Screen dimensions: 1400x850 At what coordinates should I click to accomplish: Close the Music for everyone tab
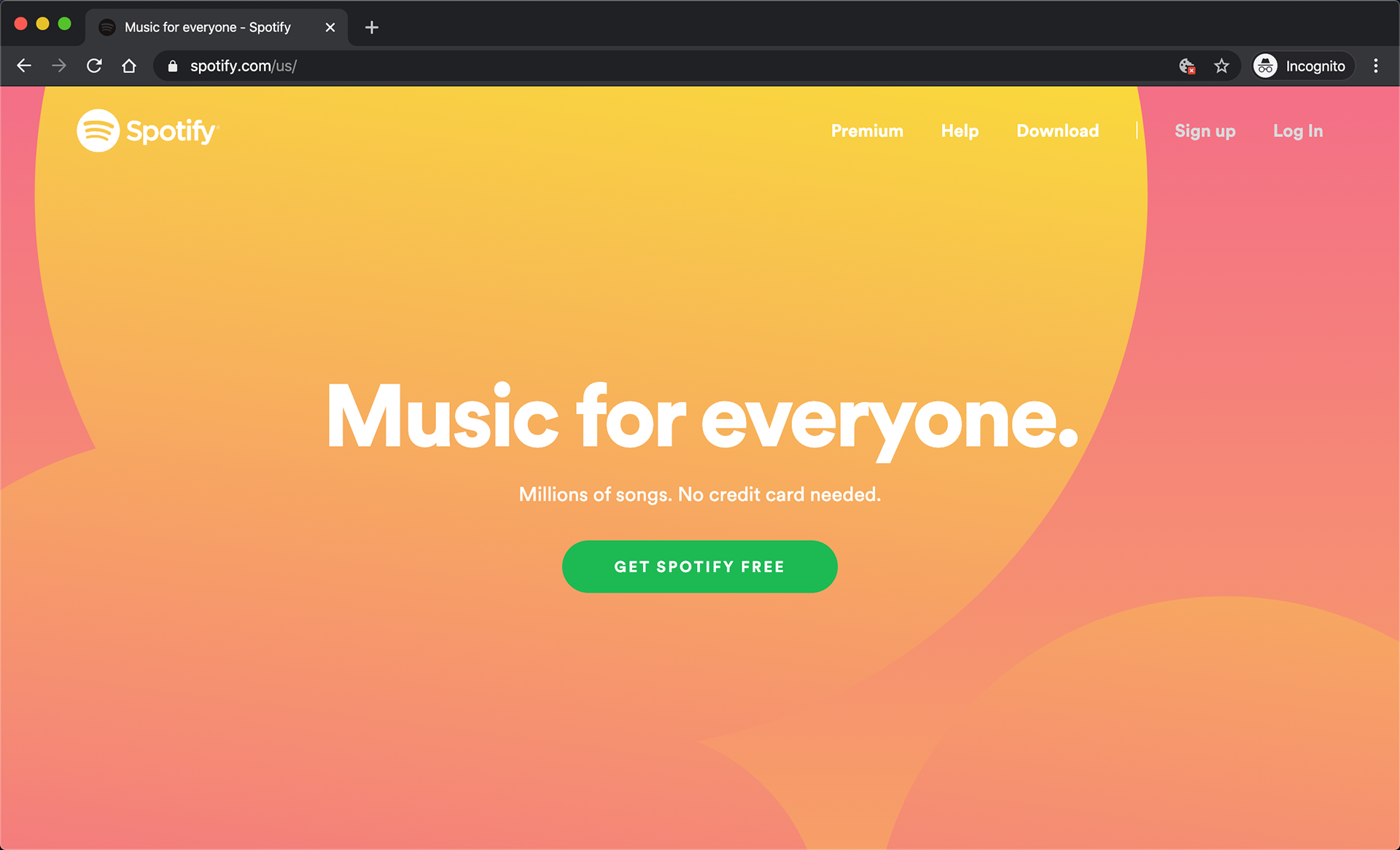[330, 28]
